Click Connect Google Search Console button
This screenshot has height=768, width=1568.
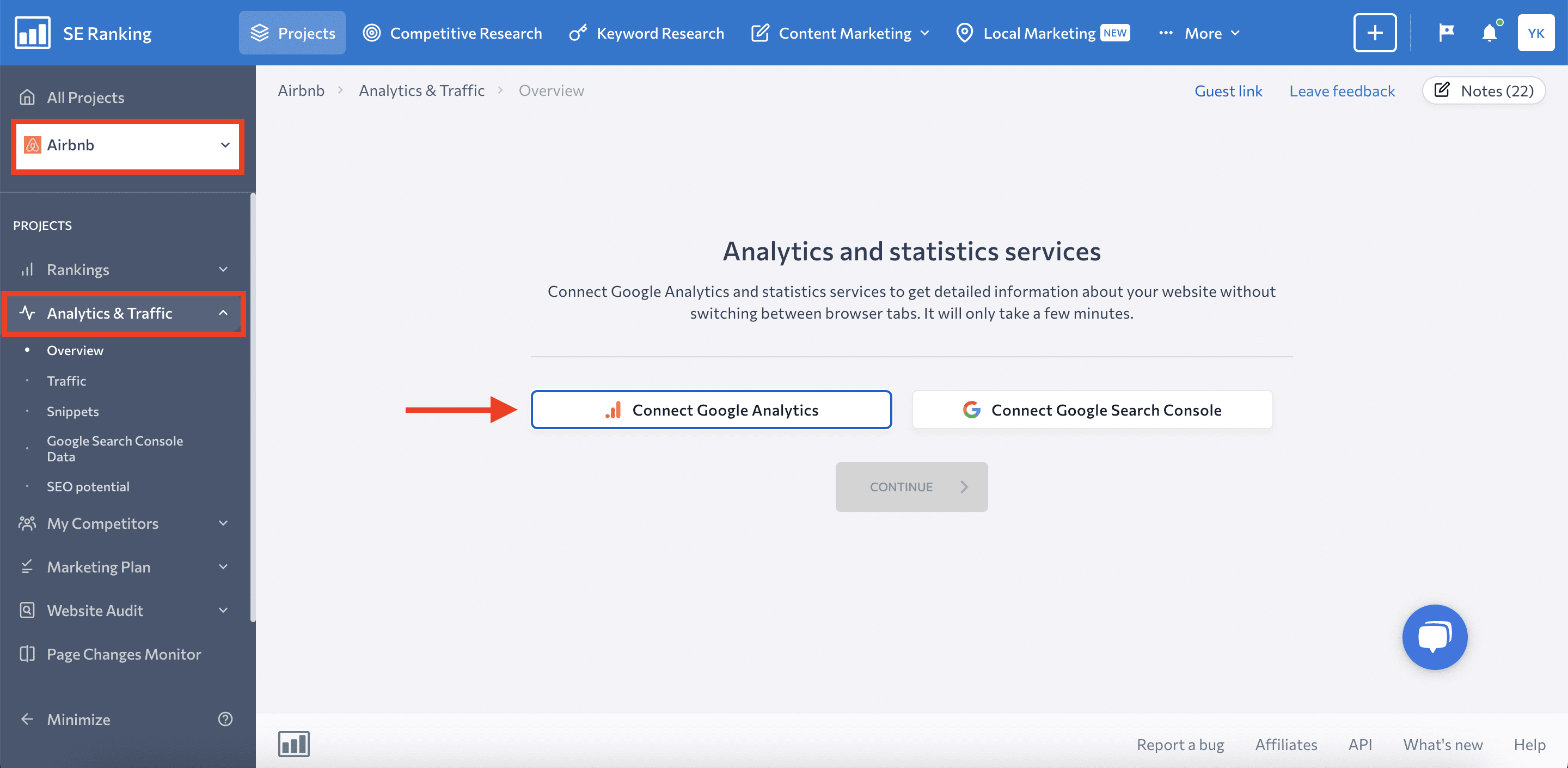pyautogui.click(x=1092, y=410)
